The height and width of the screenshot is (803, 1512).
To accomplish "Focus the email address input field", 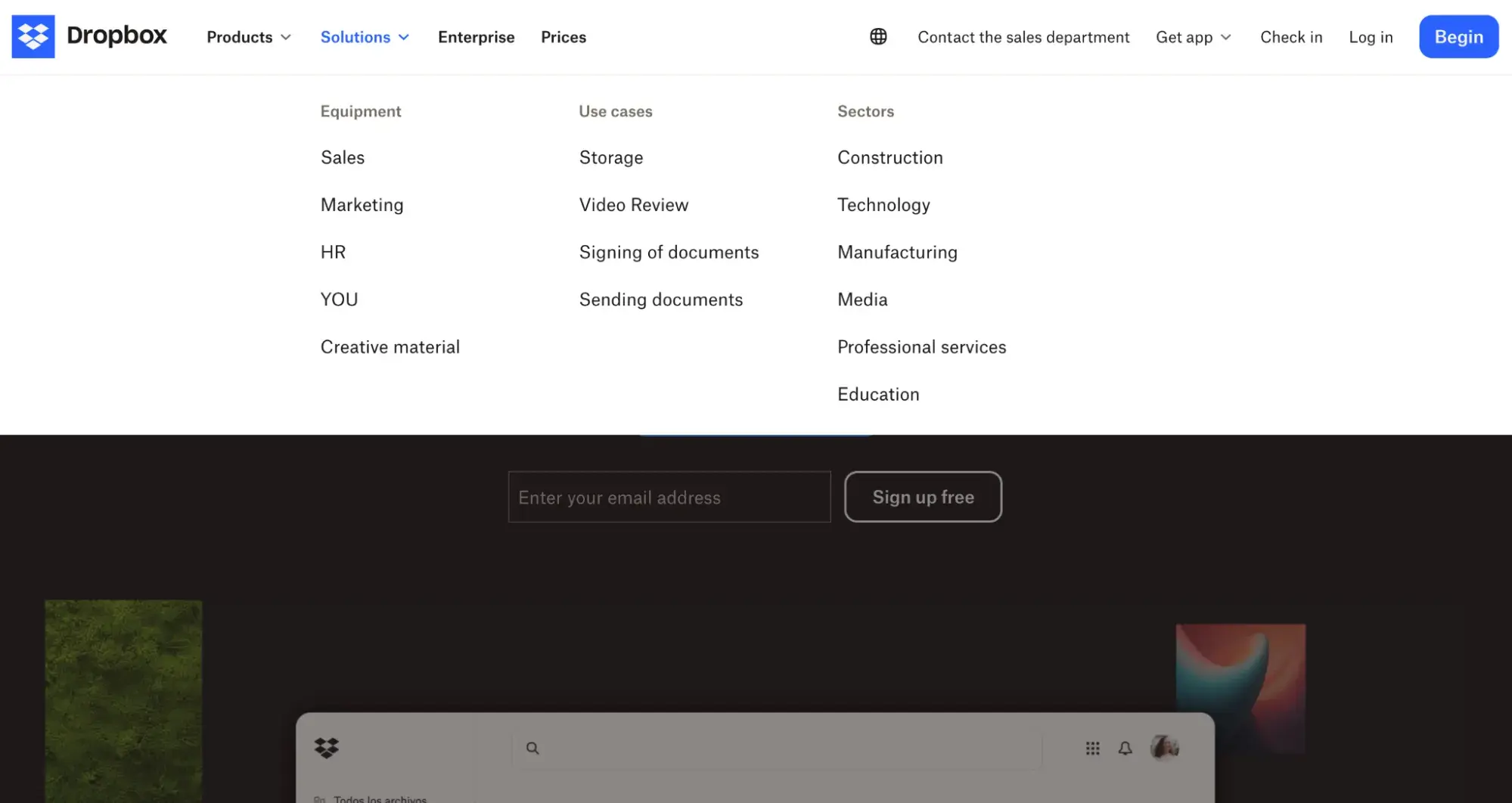I will (x=669, y=497).
